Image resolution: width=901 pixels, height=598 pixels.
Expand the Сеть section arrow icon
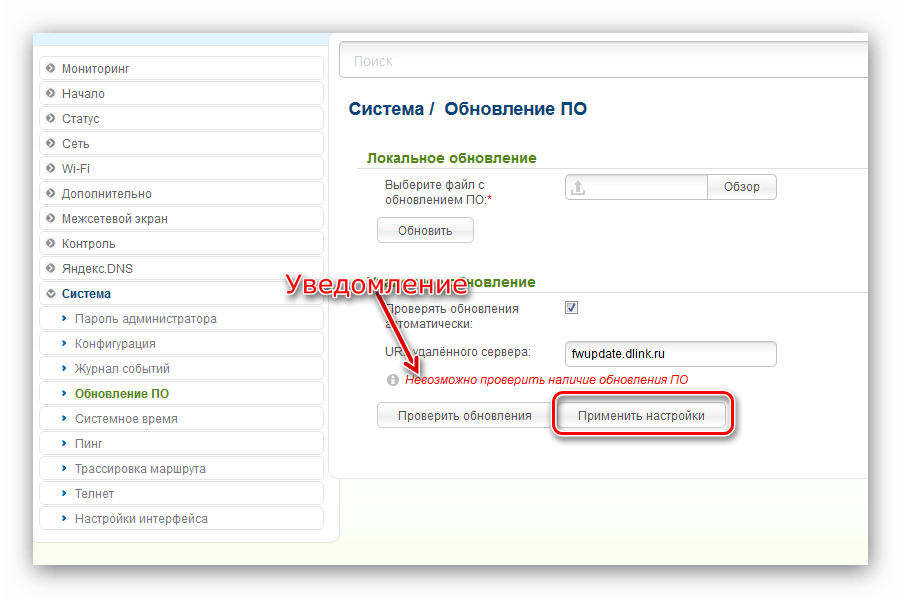51,143
